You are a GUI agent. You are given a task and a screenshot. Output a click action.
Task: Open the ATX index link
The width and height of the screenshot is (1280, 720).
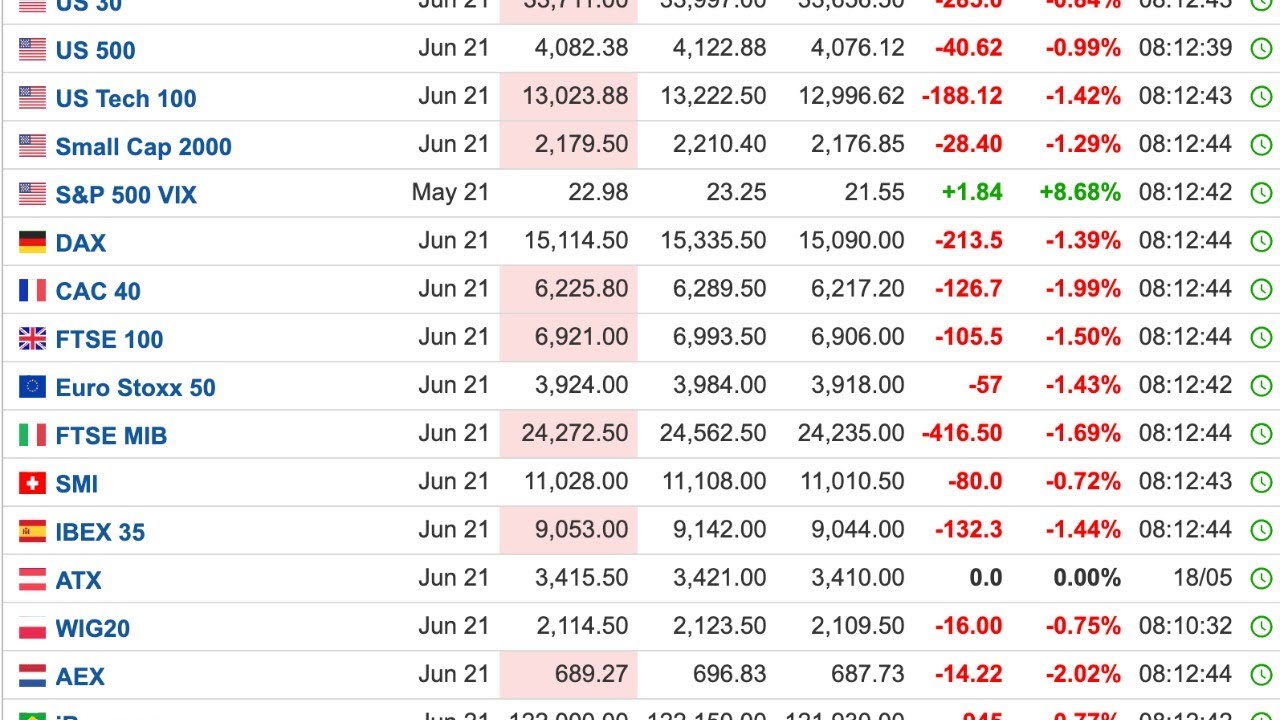78,580
